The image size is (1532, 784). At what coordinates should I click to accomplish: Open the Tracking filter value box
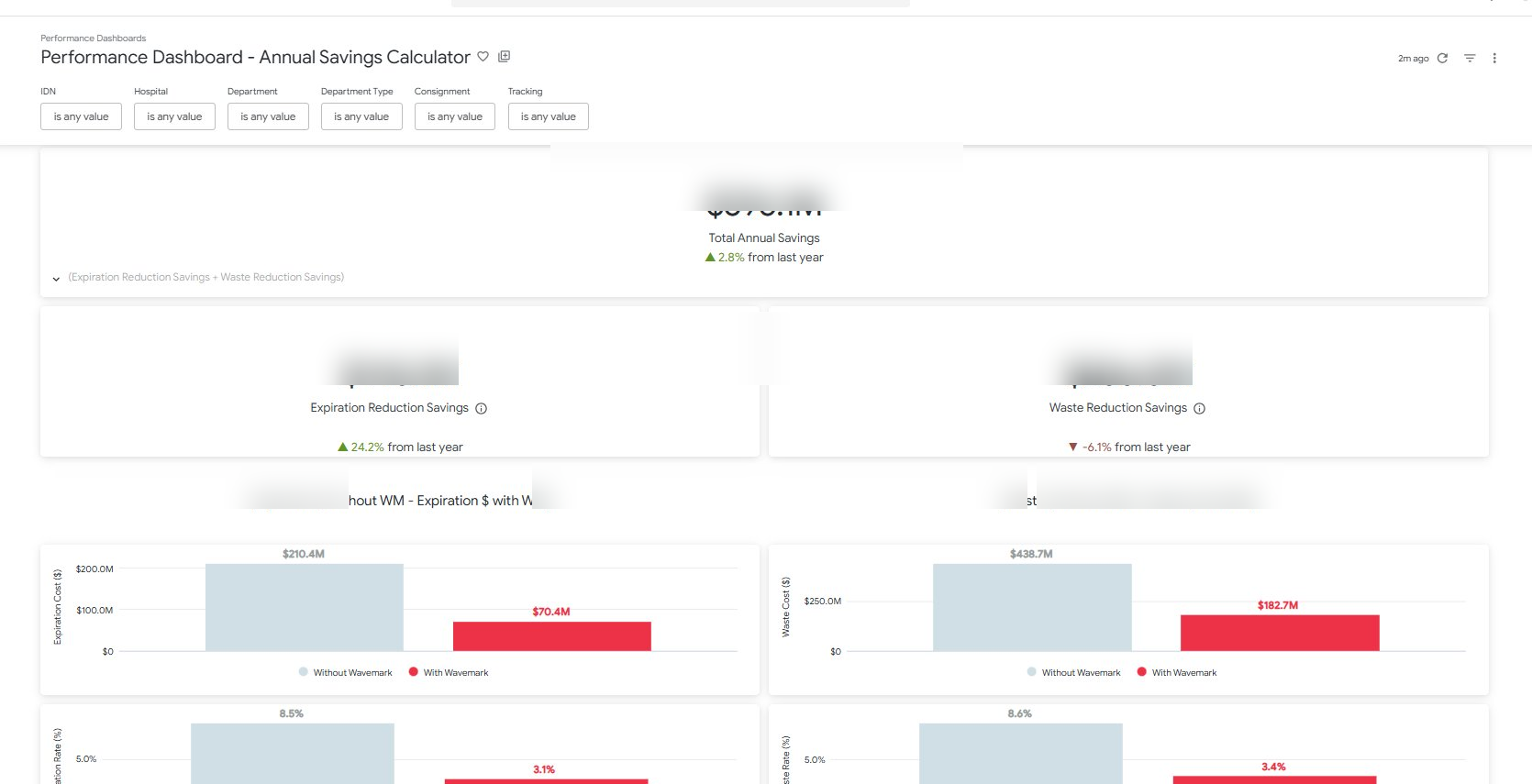click(x=549, y=116)
